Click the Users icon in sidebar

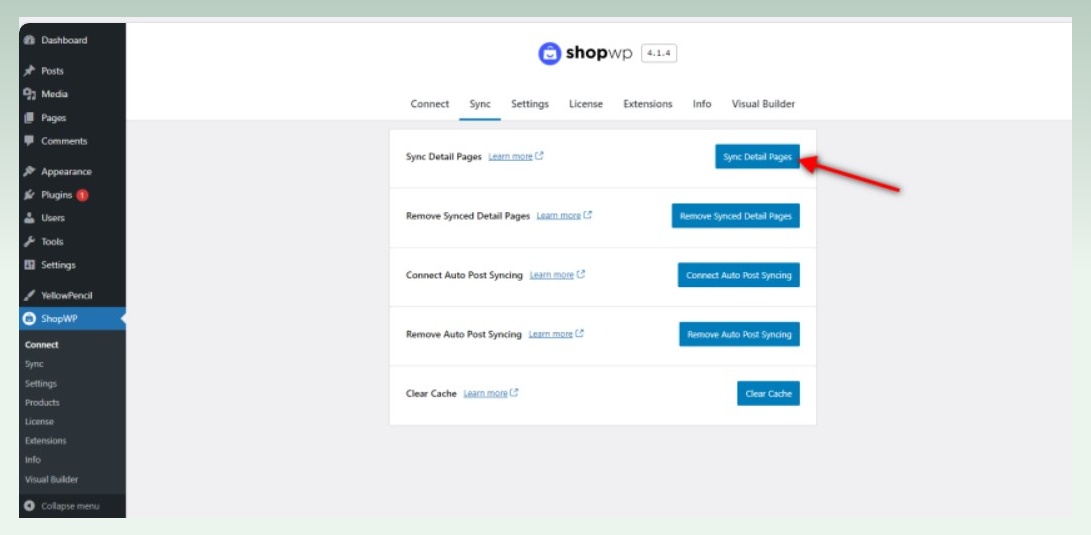coord(29,218)
